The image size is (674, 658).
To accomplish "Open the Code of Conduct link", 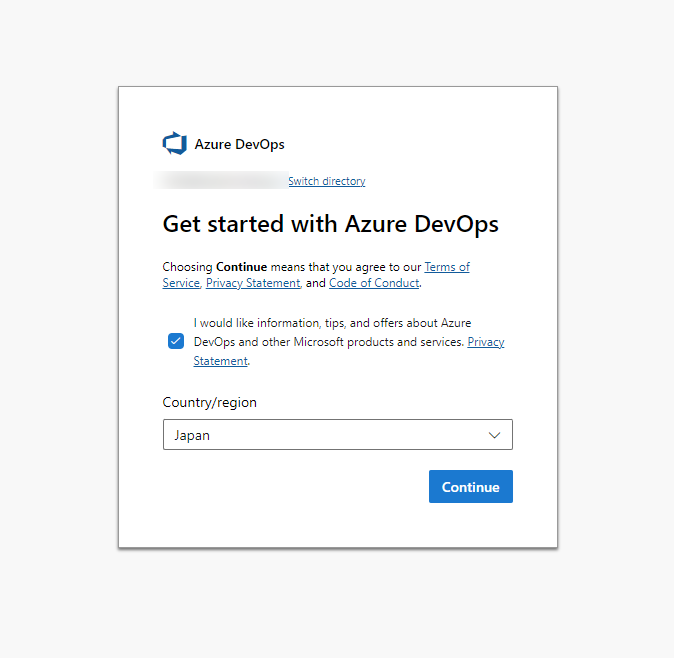I will [374, 283].
